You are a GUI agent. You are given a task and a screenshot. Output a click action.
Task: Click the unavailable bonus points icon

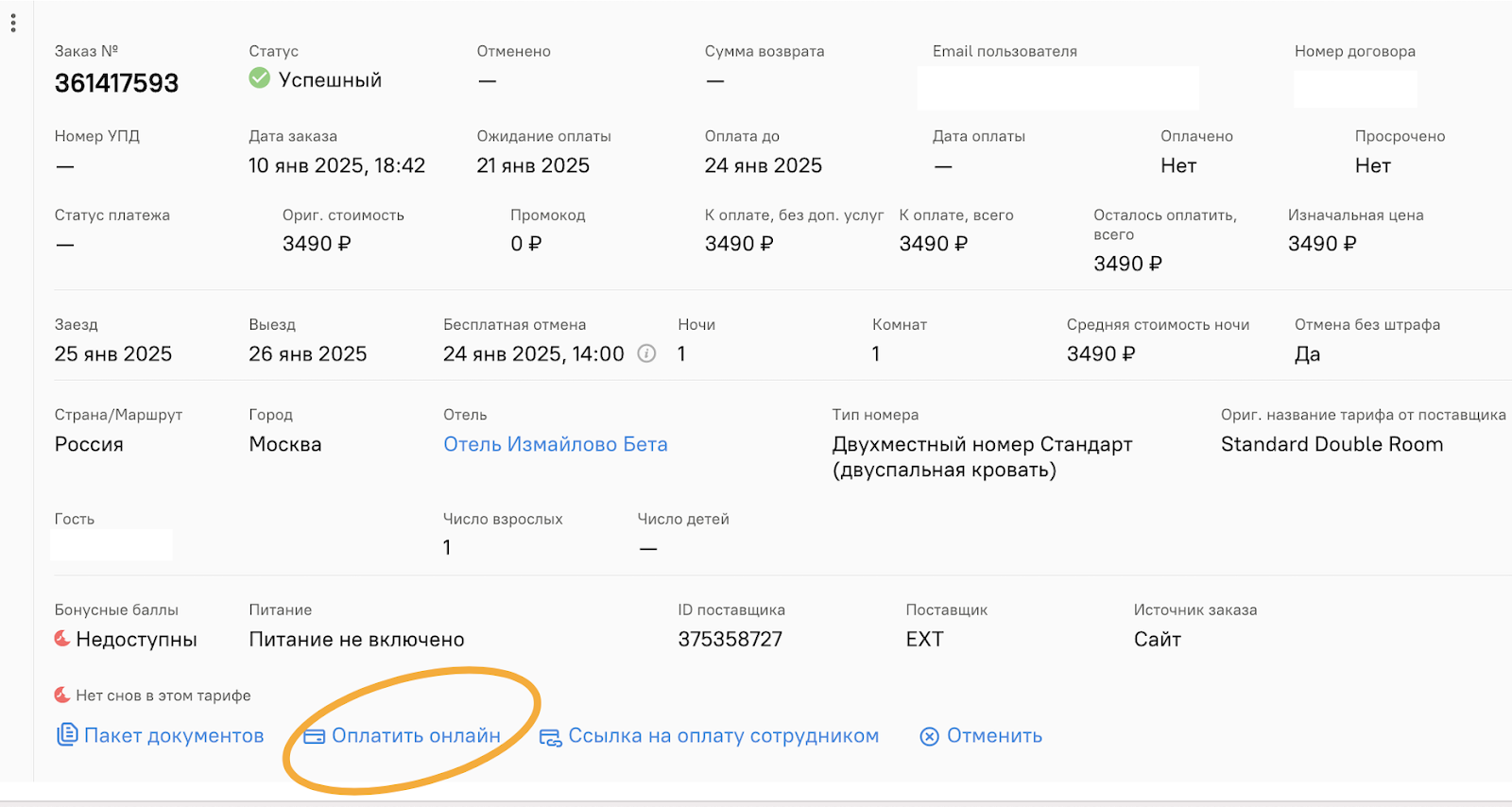(x=62, y=639)
